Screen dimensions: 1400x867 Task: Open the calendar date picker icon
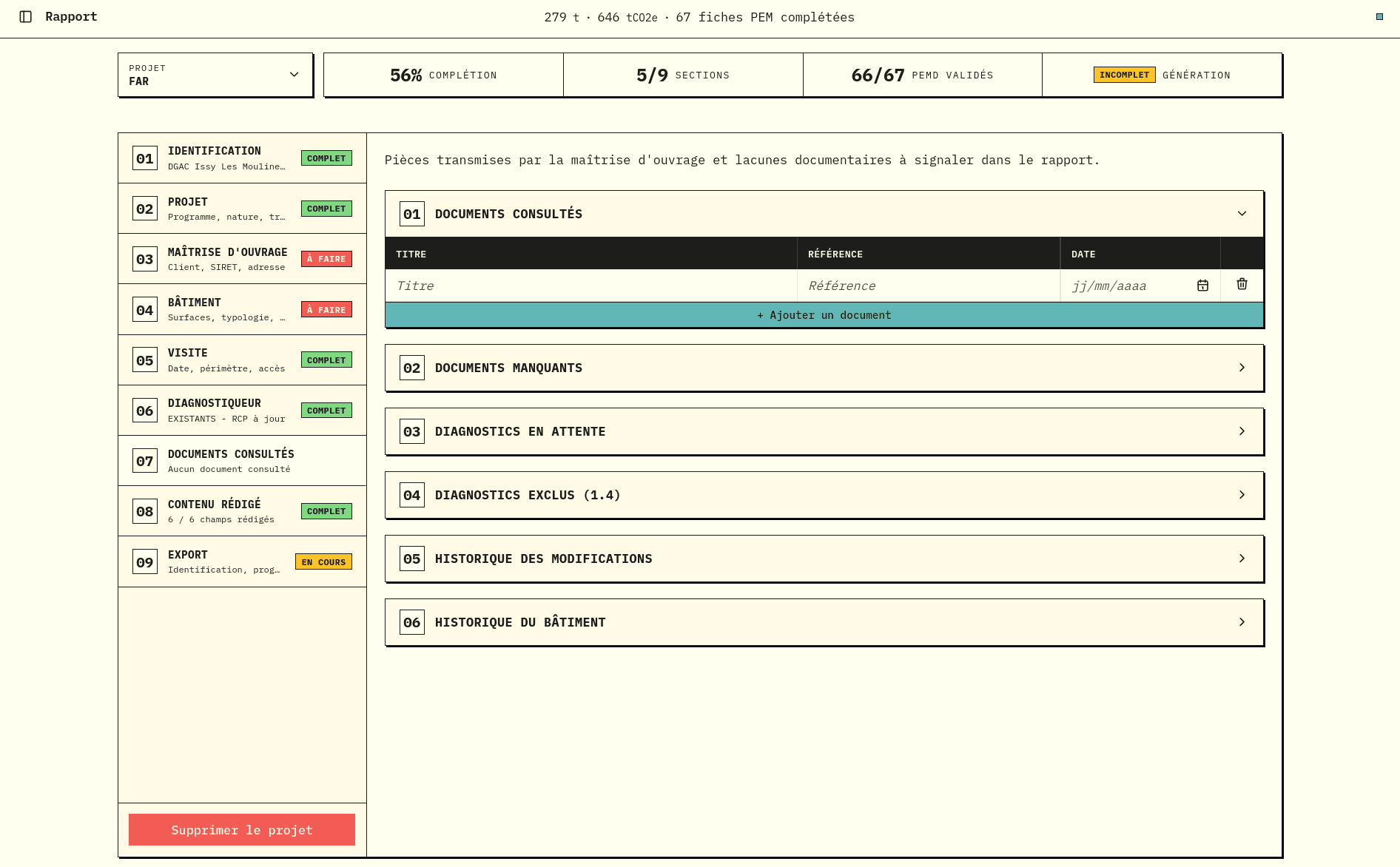[x=1202, y=286]
